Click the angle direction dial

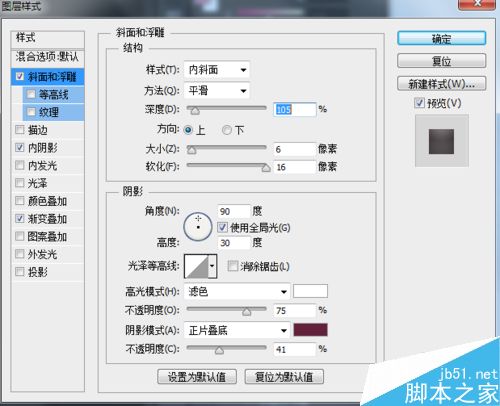pos(198,227)
